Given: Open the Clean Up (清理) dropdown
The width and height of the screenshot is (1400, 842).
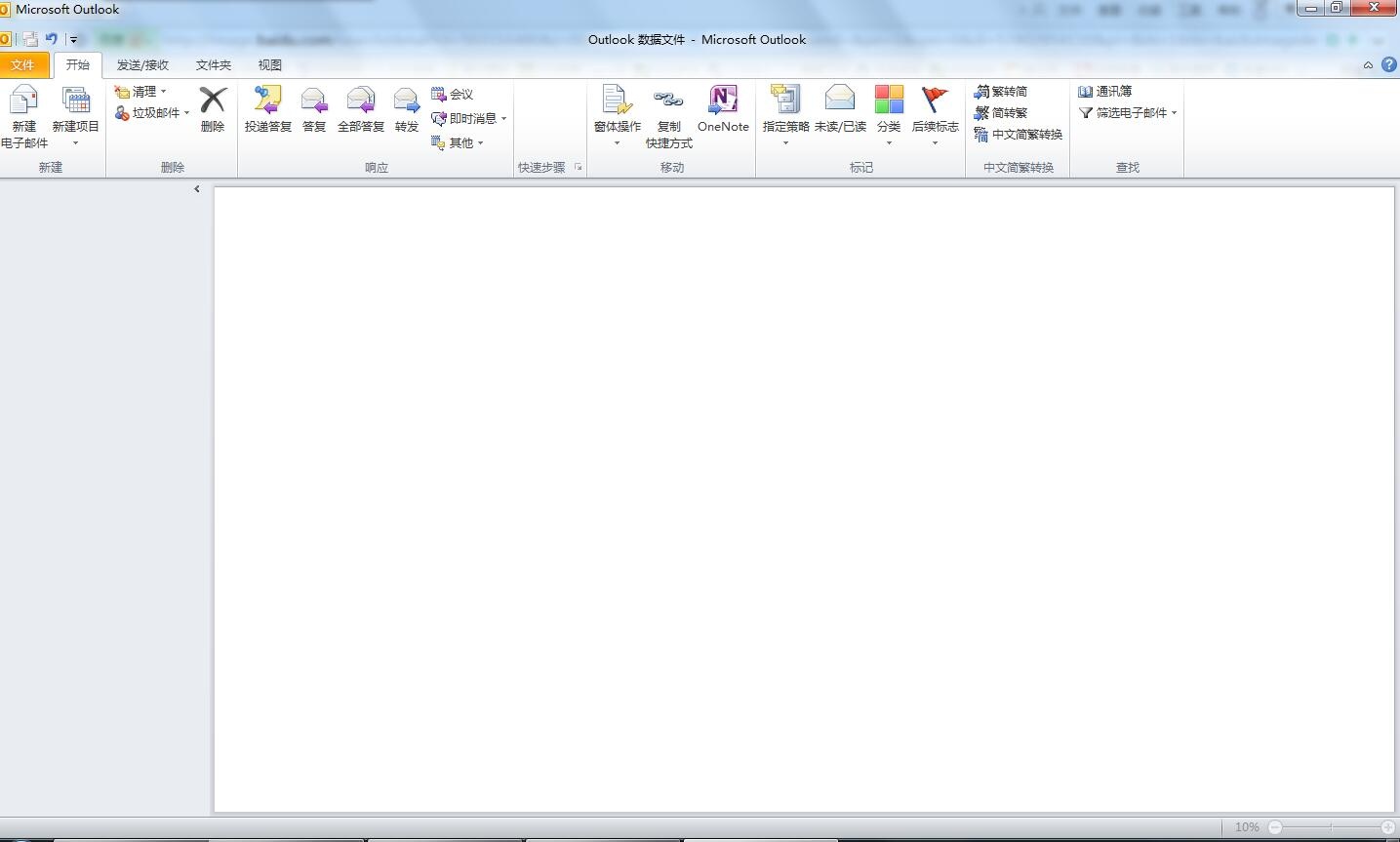Looking at the screenshot, I should (x=140, y=92).
